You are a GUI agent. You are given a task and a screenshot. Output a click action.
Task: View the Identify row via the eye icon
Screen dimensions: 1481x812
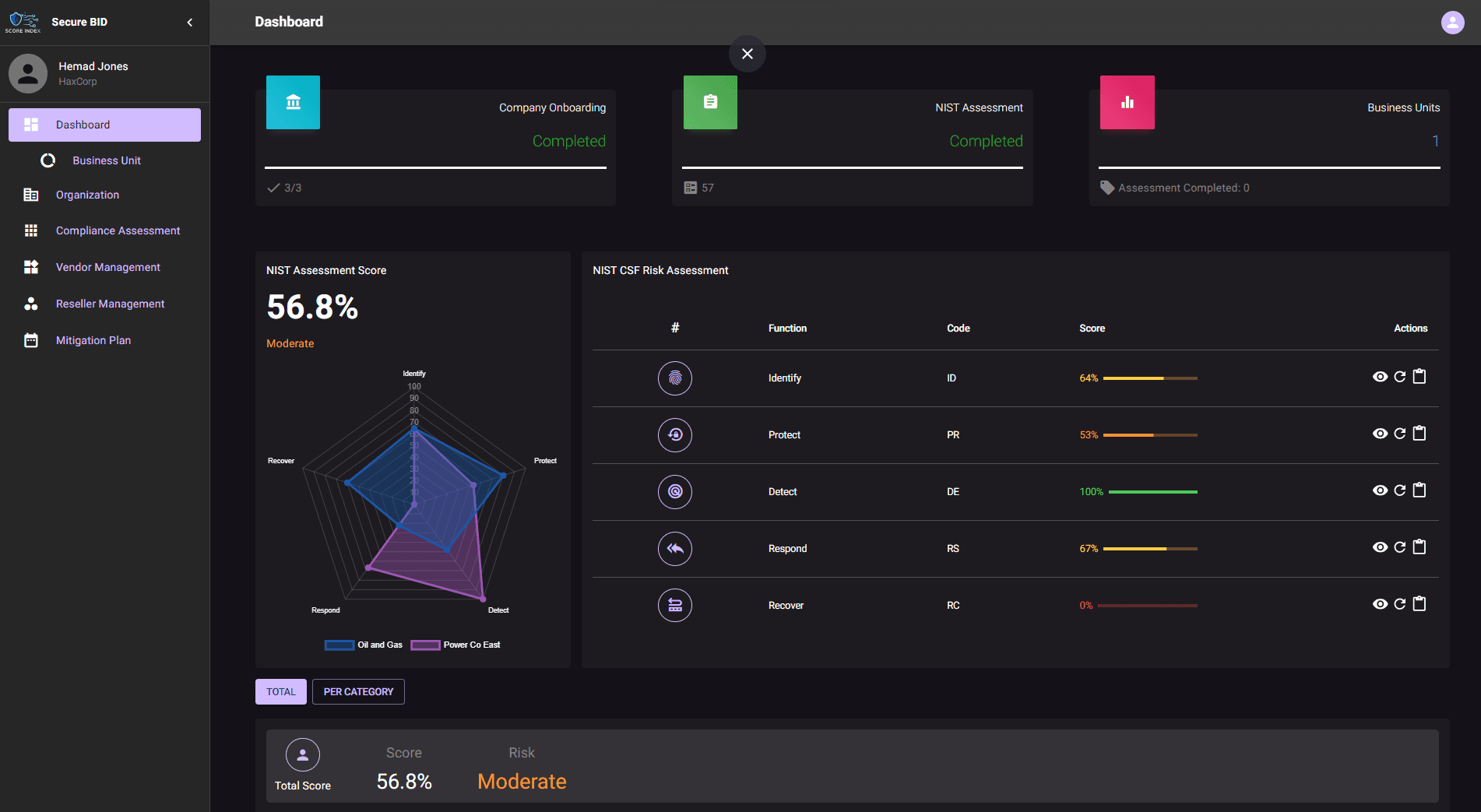click(1380, 377)
